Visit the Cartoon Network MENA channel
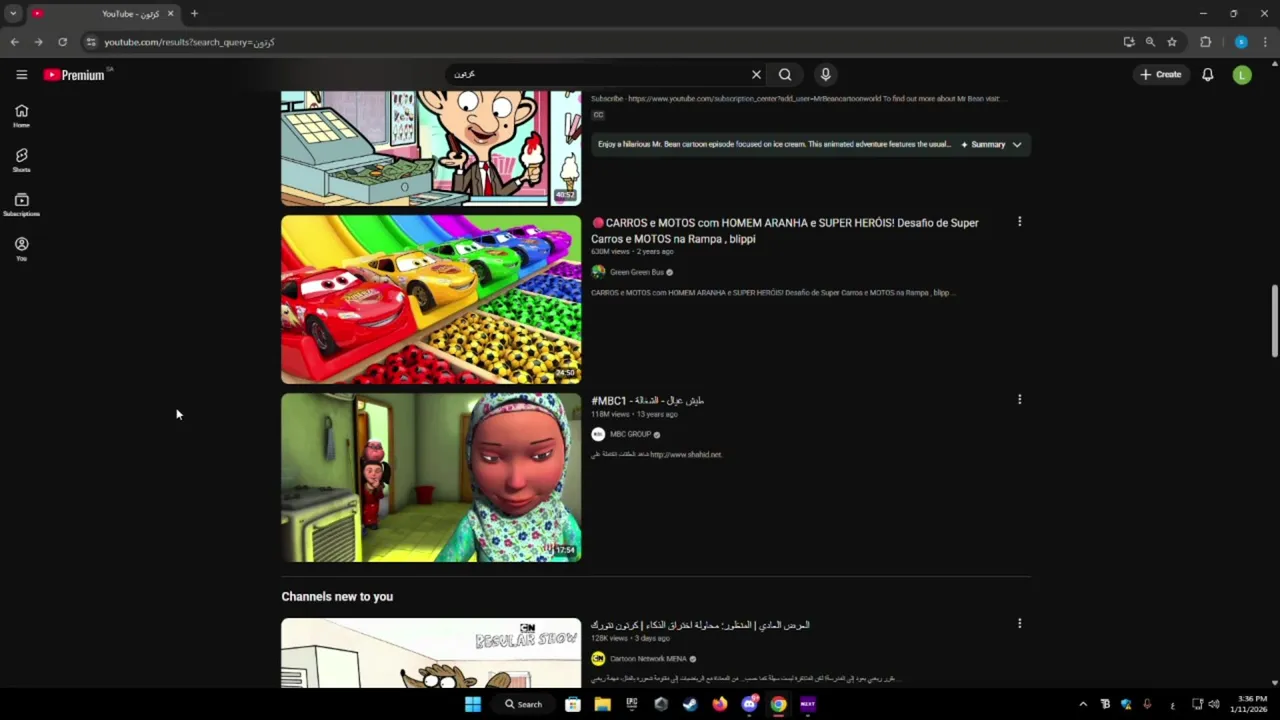 click(x=648, y=659)
